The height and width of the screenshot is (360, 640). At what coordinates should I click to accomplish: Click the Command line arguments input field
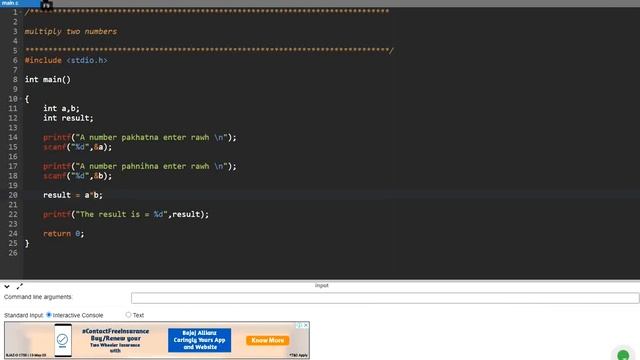[384, 298]
